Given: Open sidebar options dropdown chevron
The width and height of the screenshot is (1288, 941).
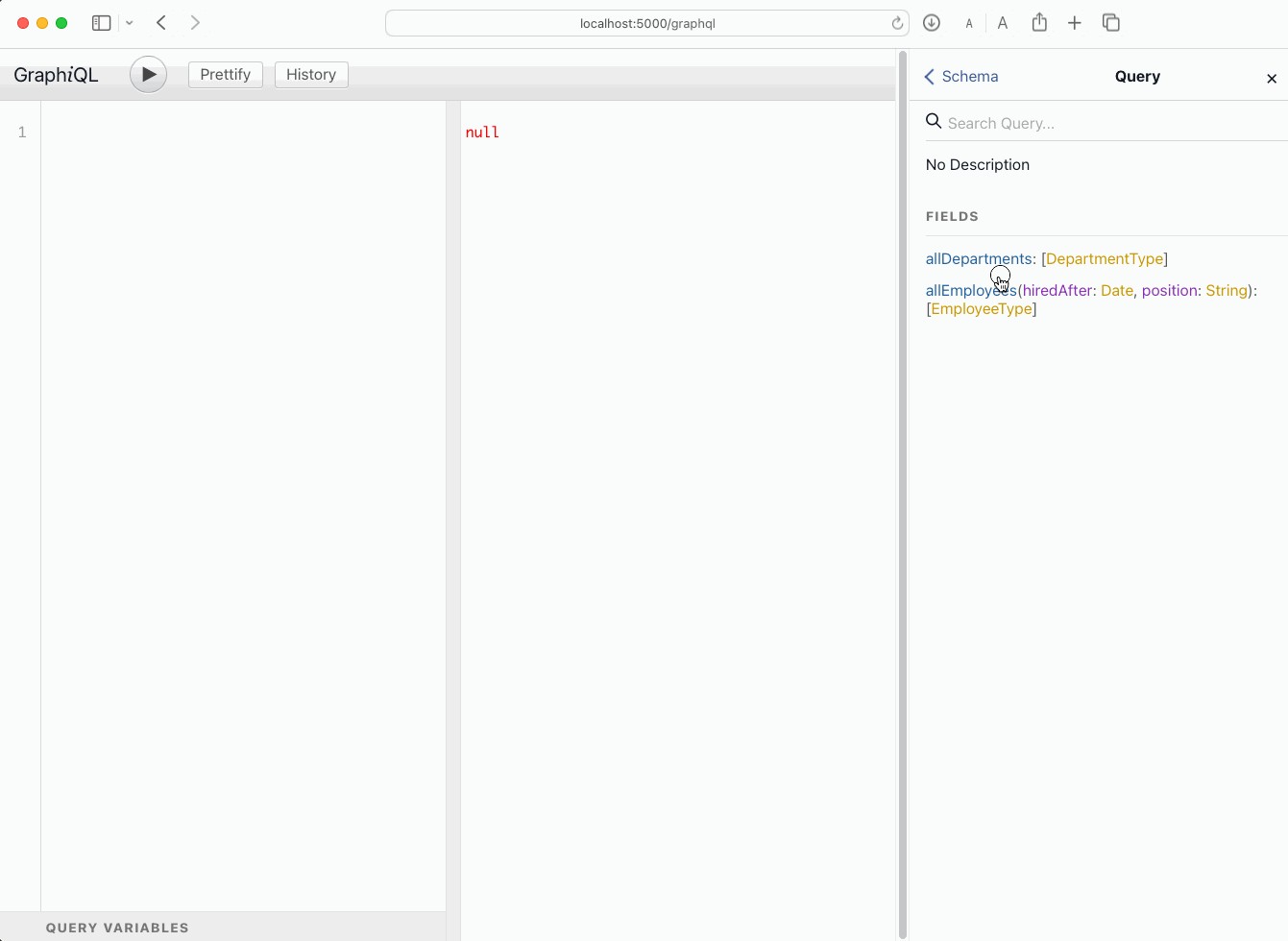Looking at the screenshot, I should [x=130, y=23].
